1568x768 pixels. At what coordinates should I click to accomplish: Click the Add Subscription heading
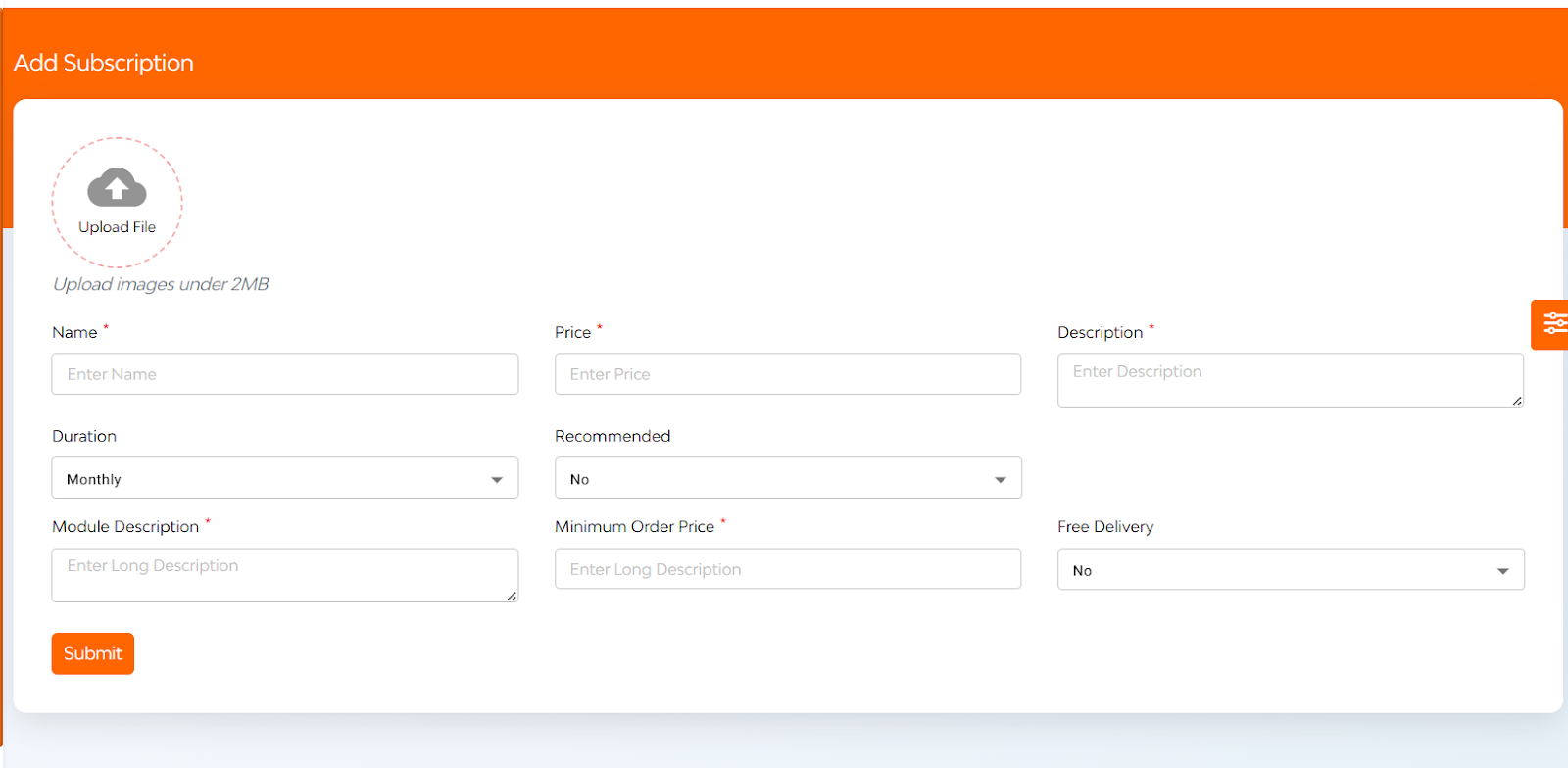pyautogui.click(x=104, y=63)
